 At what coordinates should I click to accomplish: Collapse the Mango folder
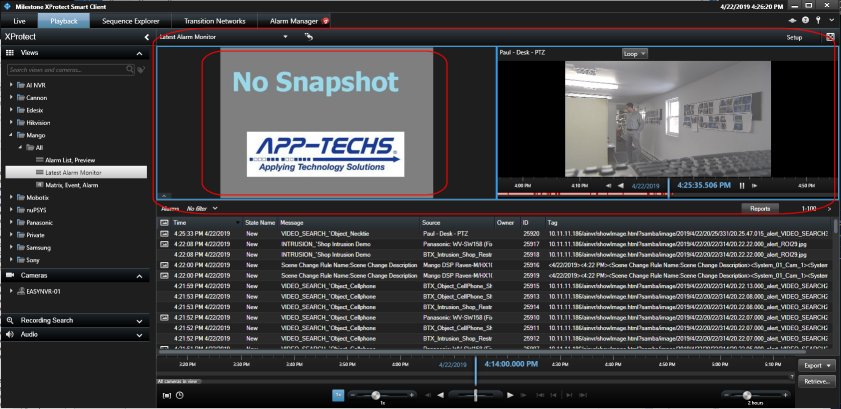[x=11, y=135]
